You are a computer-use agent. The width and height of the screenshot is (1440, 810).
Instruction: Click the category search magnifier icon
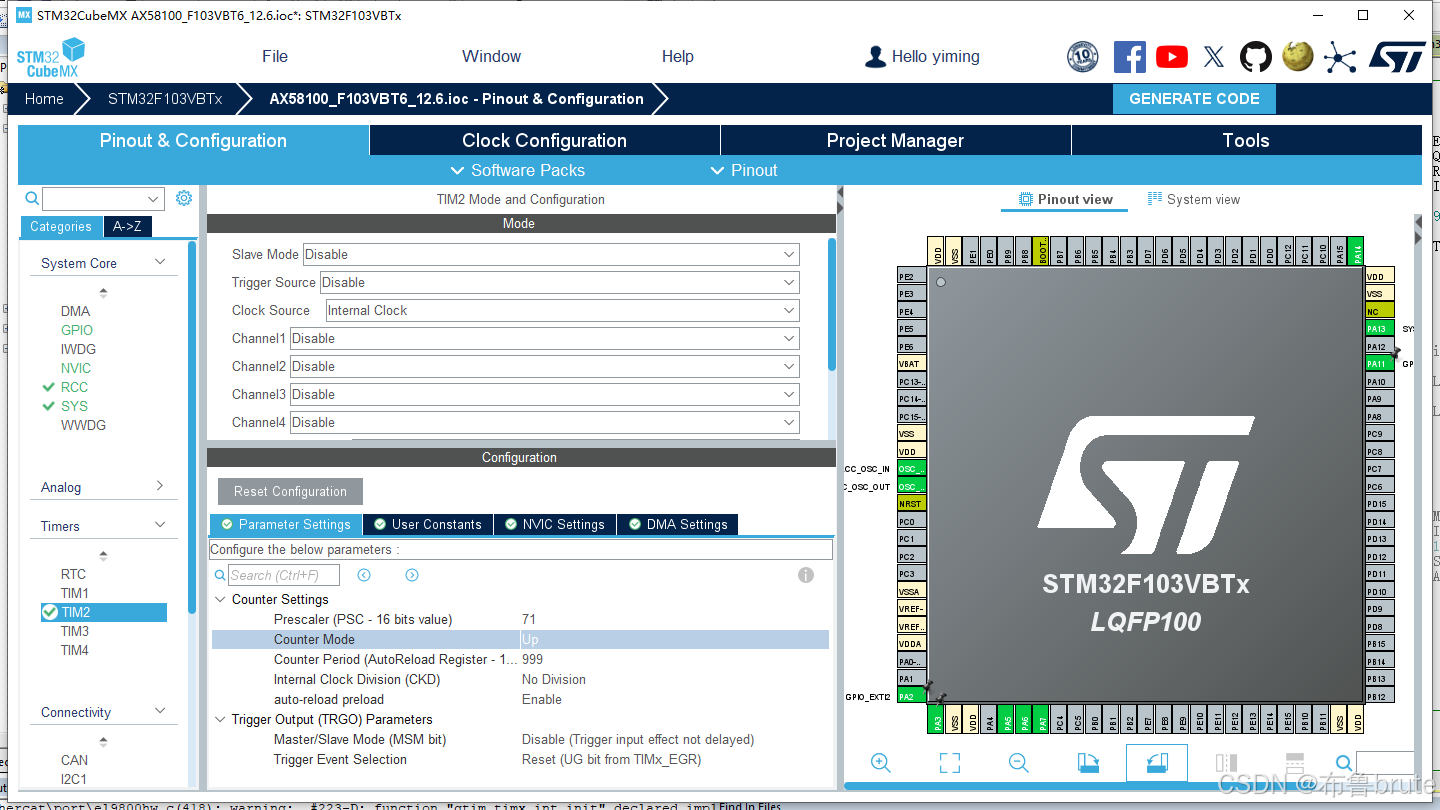(x=32, y=199)
